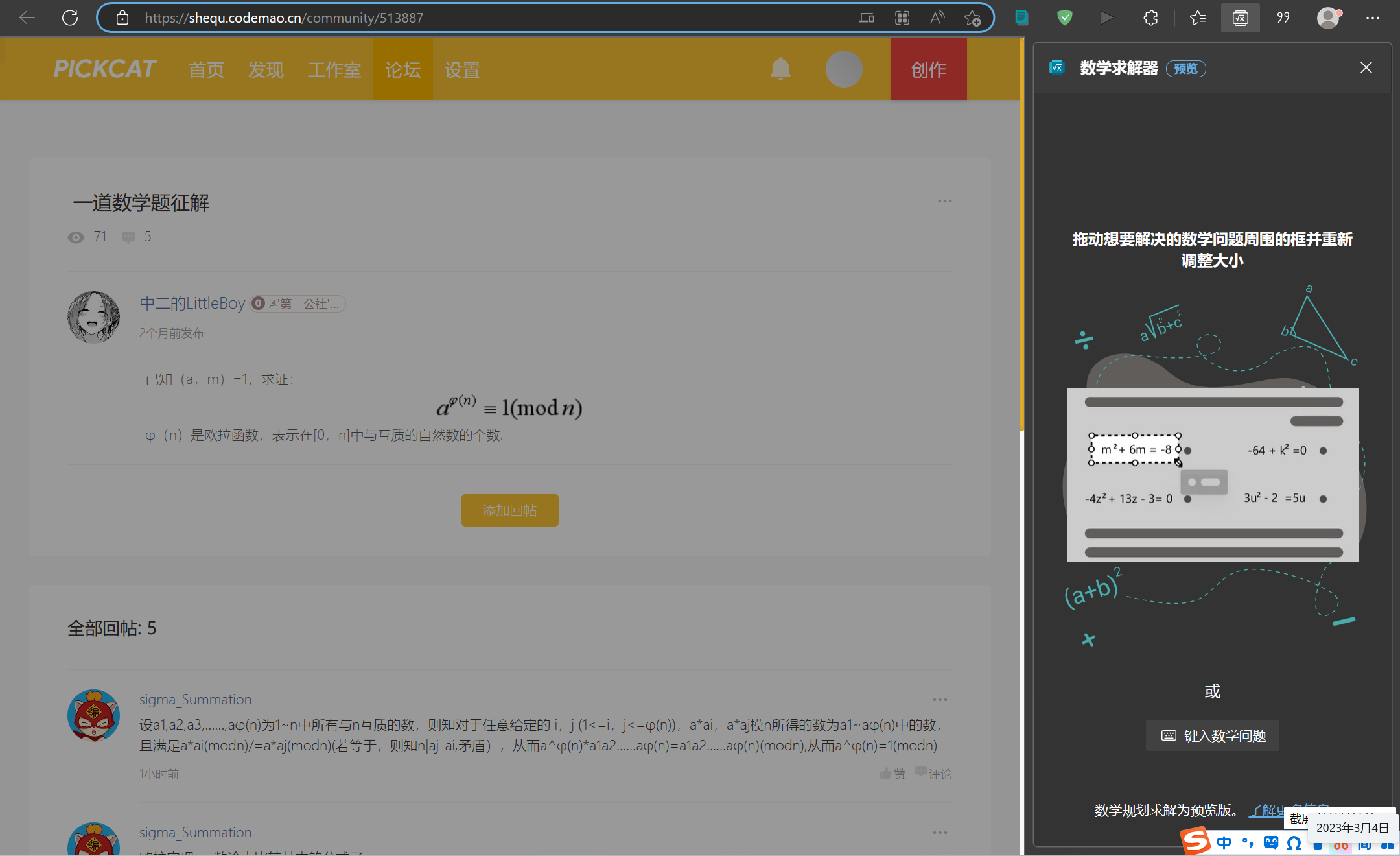Click the 预览 badge in Math Solver
Viewport: 1400px width, 856px height.
[1186, 69]
